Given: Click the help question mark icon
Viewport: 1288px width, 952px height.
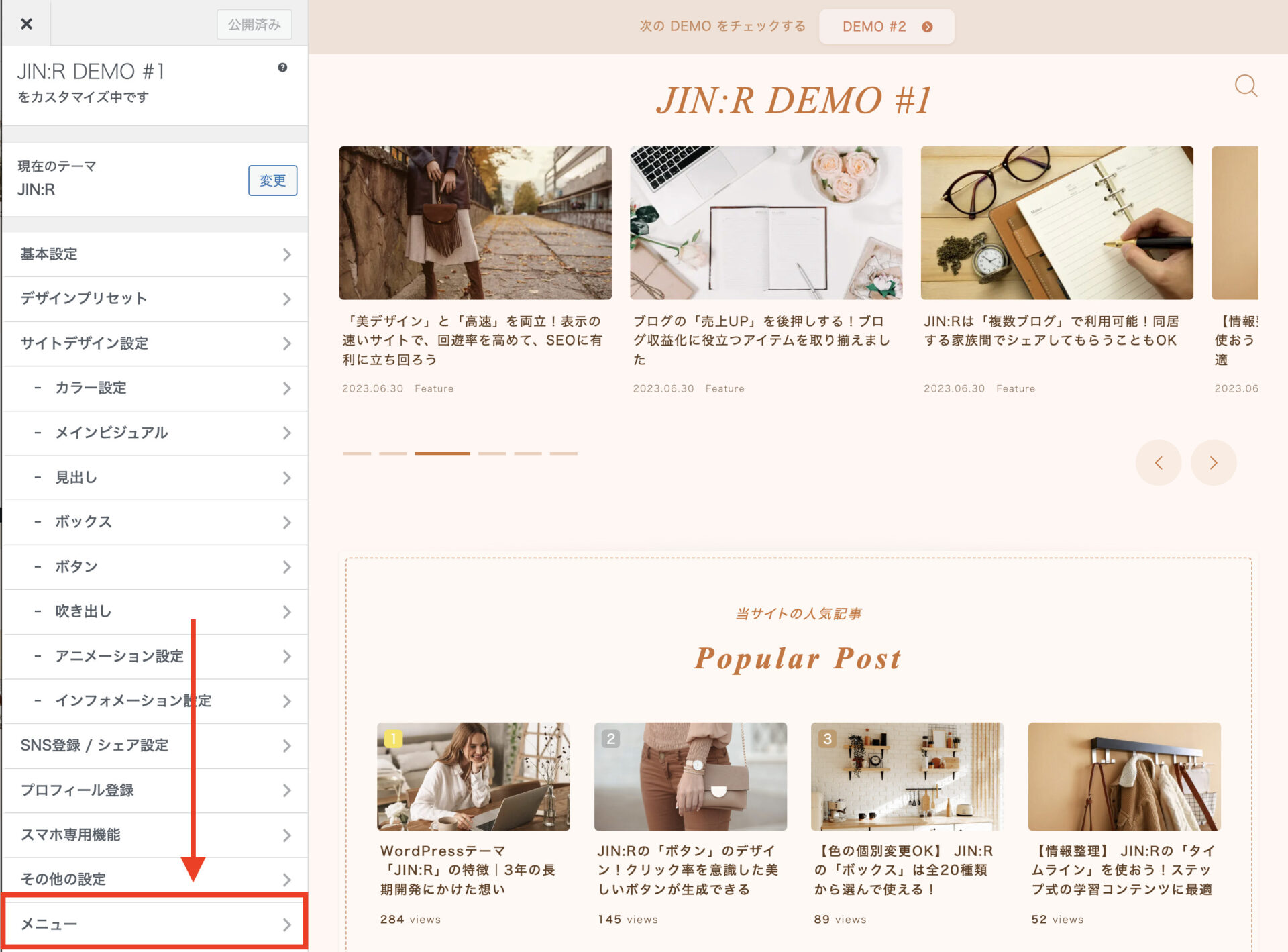Looking at the screenshot, I should coord(282,68).
